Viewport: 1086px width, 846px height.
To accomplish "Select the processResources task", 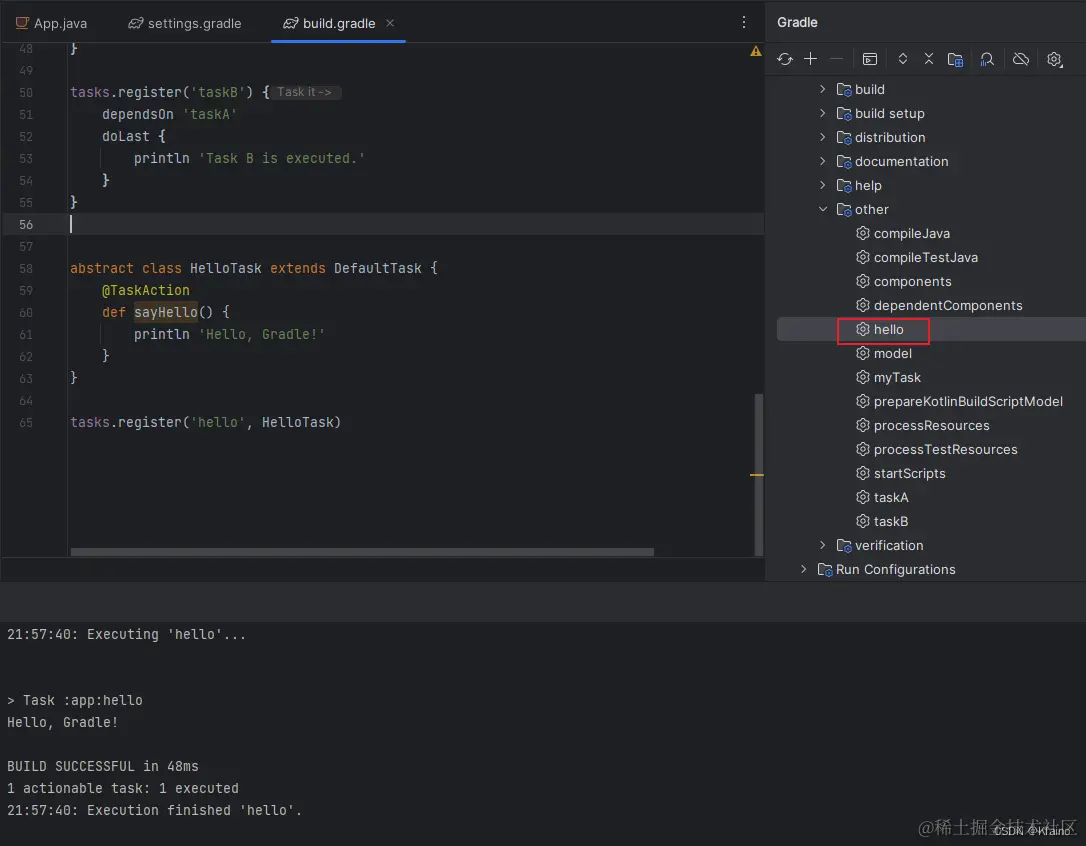I will pyautogui.click(x=931, y=425).
